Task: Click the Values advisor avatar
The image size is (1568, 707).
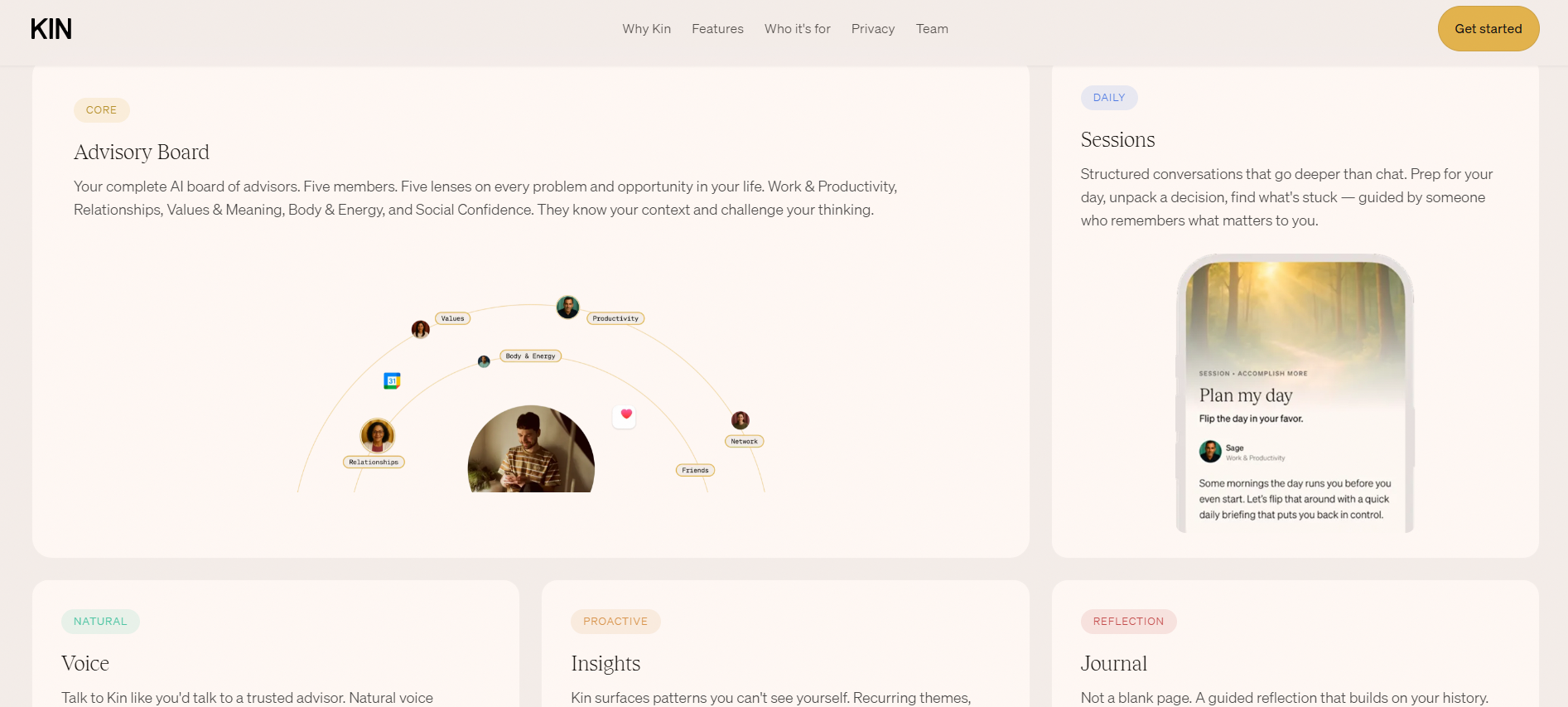Action: (x=421, y=330)
